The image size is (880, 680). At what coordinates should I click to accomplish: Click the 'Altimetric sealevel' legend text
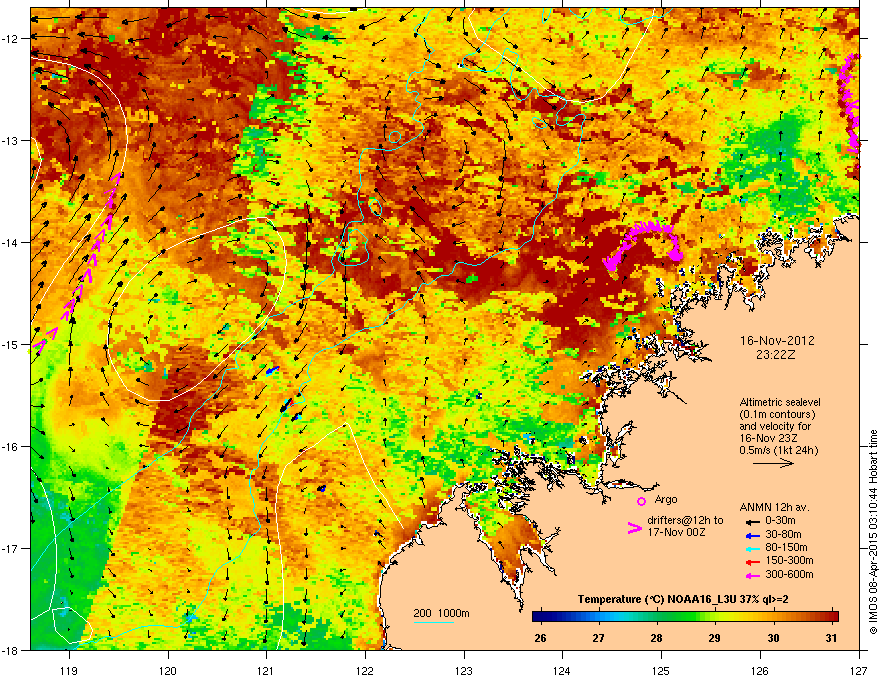pyautogui.click(x=780, y=402)
